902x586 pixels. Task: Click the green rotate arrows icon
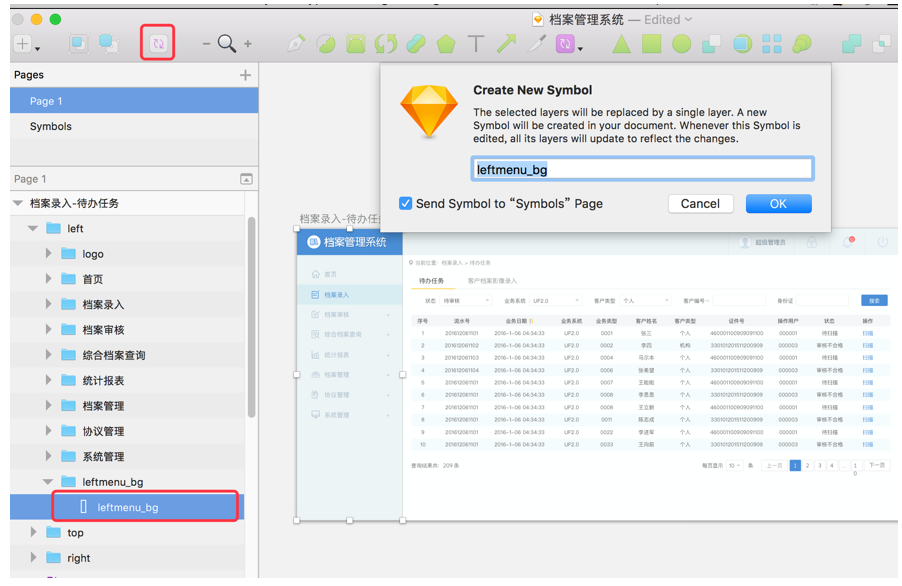click(x=385, y=44)
